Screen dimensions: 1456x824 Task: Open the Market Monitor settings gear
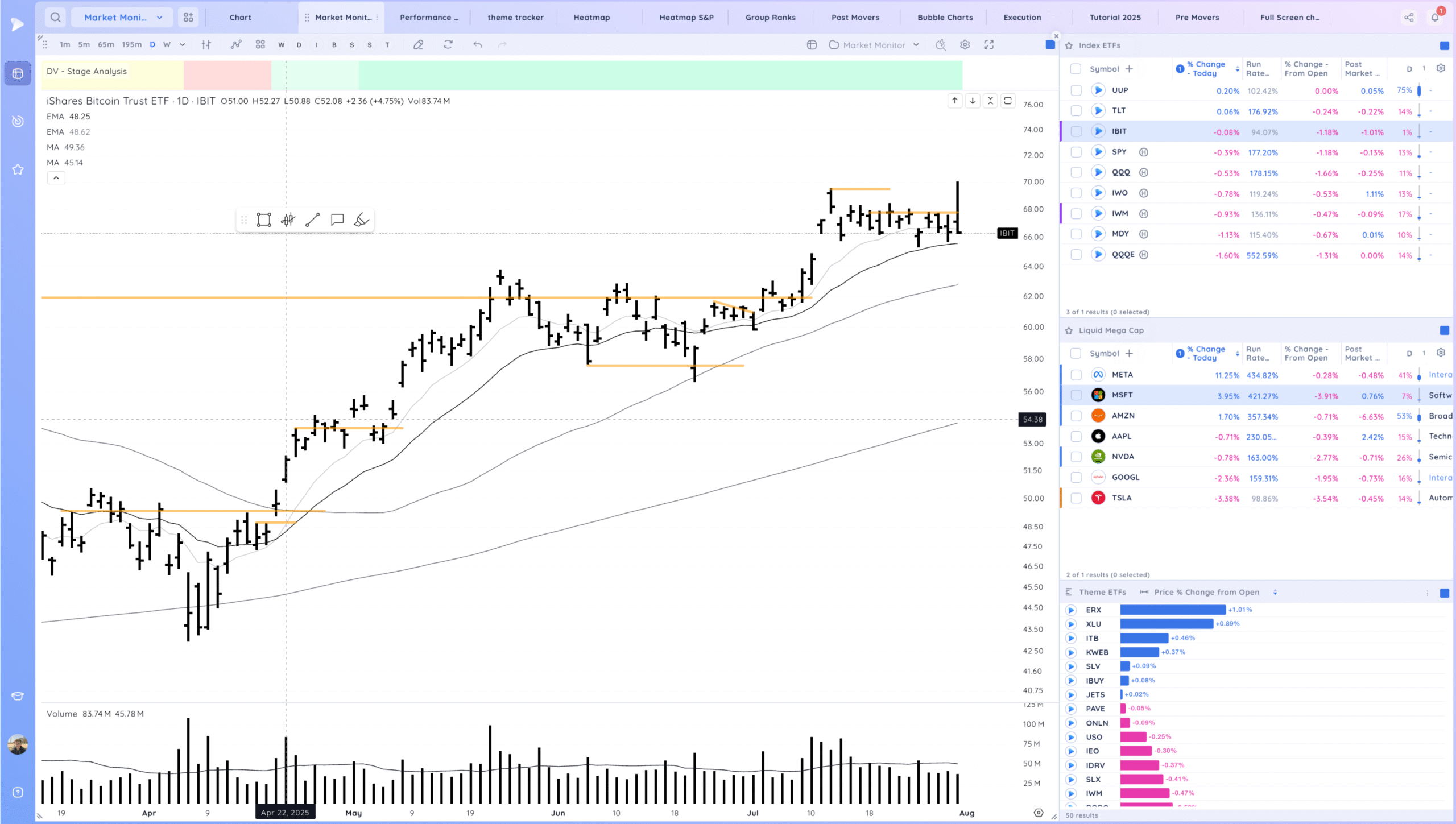[965, 44]
